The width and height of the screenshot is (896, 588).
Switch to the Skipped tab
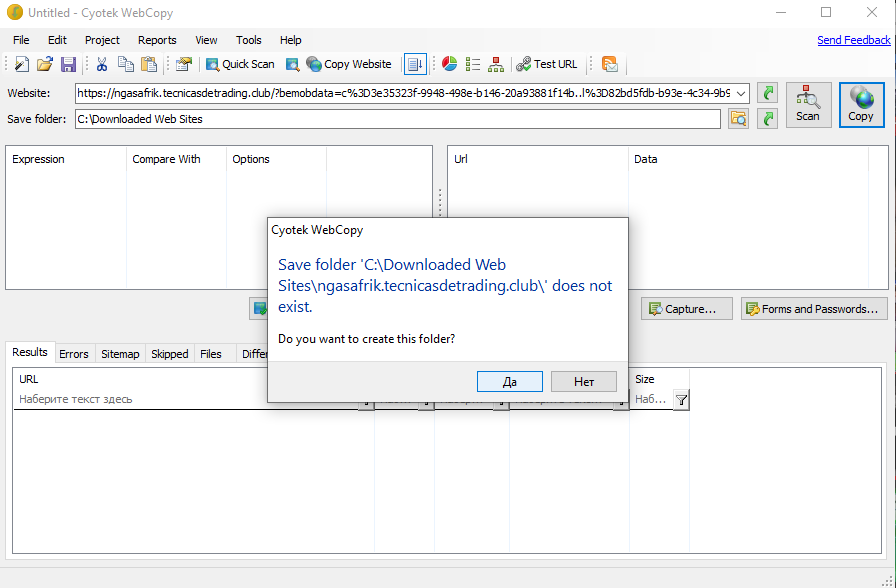(x=170, y=354)
